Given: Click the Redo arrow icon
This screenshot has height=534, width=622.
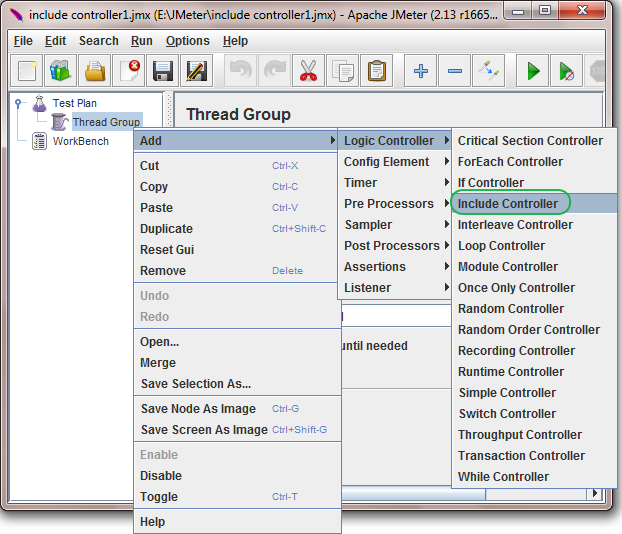Looking at the screenshot, I should (275, 71).
